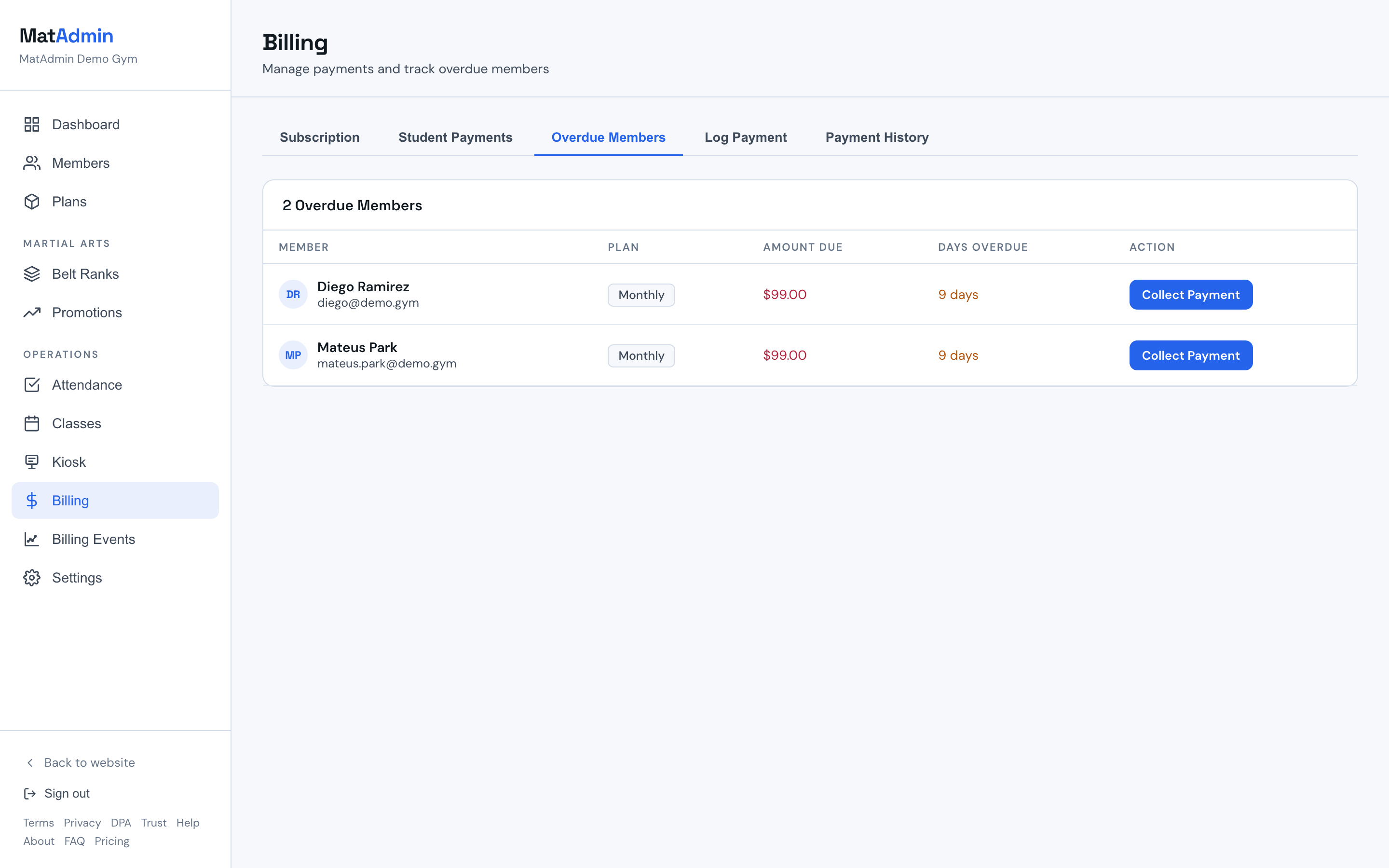
Task: Click the Promotions trending arrow icon
Action: (x=31, y=312)
